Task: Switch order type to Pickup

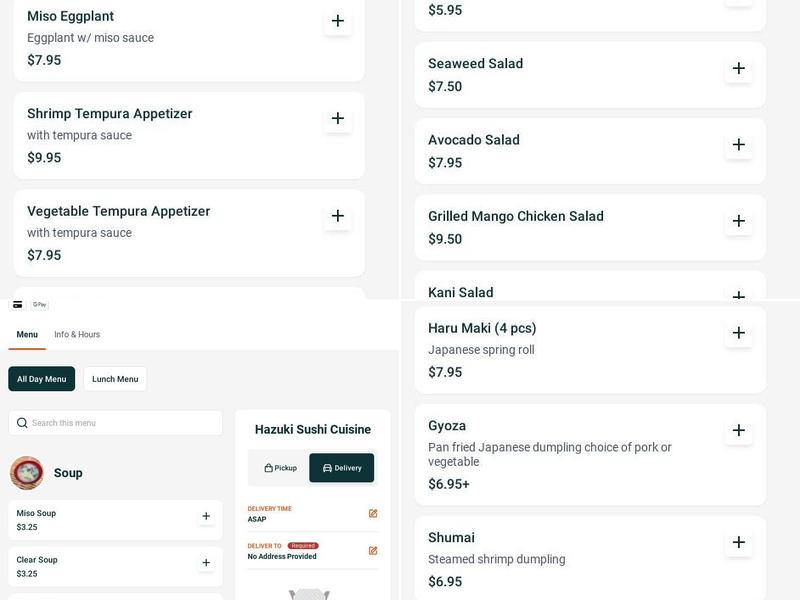Action: pyautogui.click(x=280, y=468)
